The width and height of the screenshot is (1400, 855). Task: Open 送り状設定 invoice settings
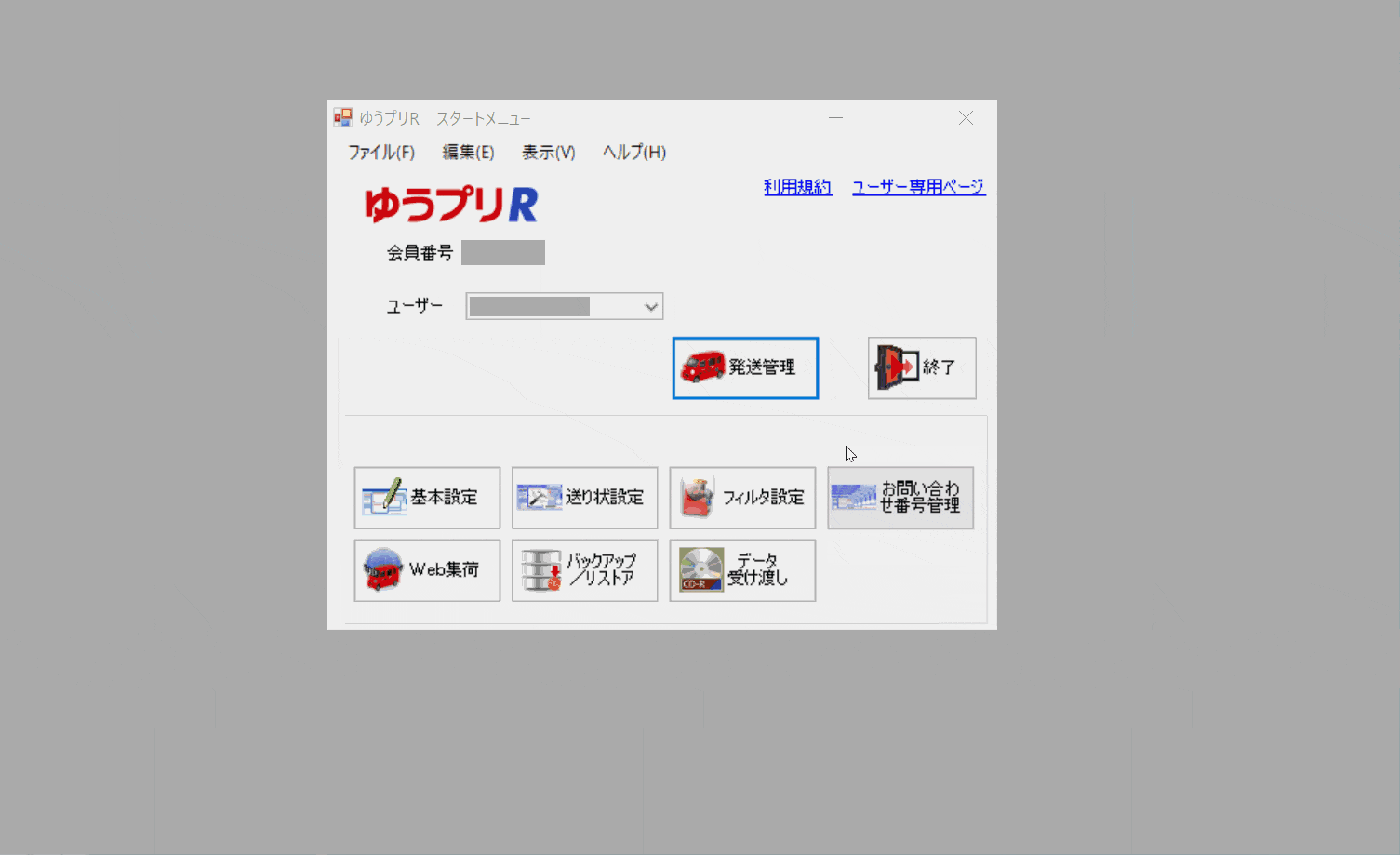pyautogui.click(x=584, y=498)
